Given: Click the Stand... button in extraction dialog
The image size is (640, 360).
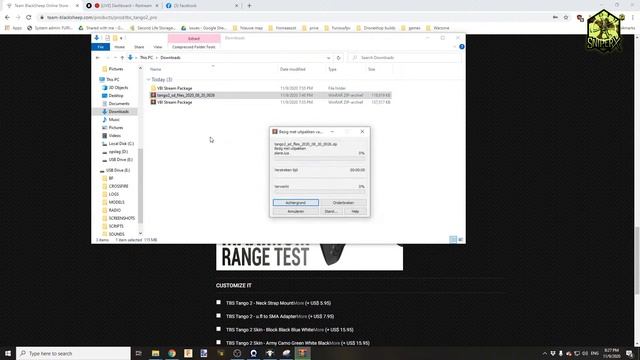Looking at the screenshot, I should coord(330,211).
